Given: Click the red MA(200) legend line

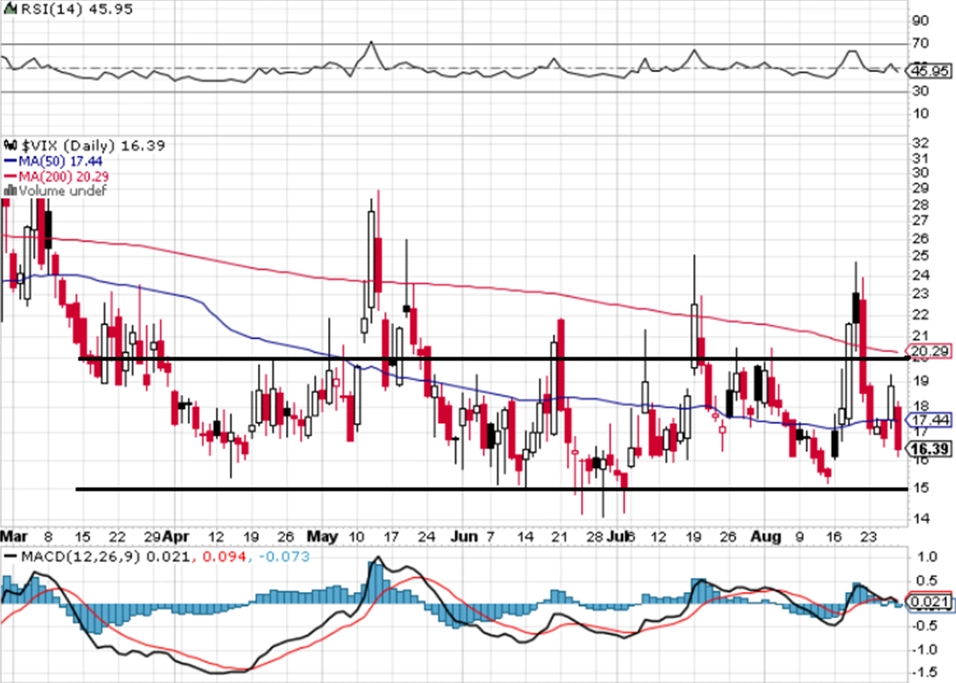Looking at the screenshot, I should point(10,176).
